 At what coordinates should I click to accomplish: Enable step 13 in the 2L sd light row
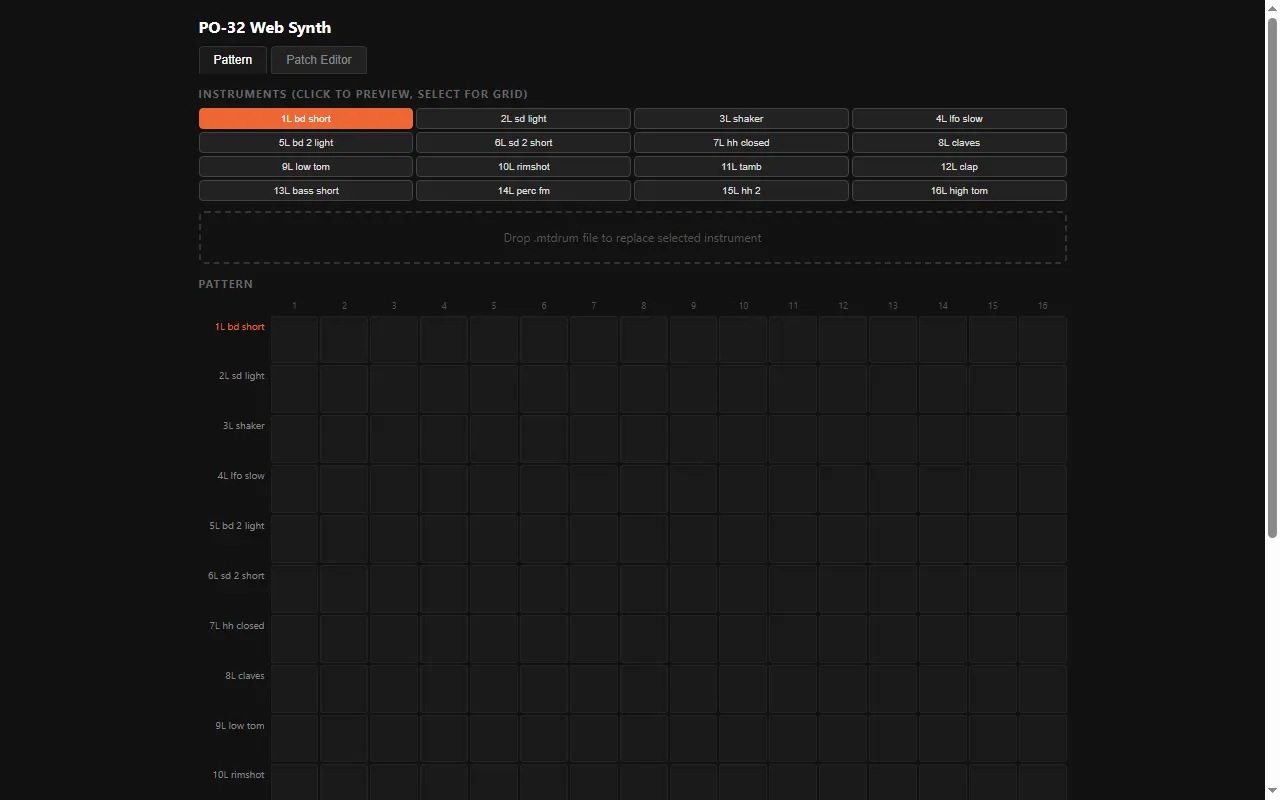[x=893, y=389]
